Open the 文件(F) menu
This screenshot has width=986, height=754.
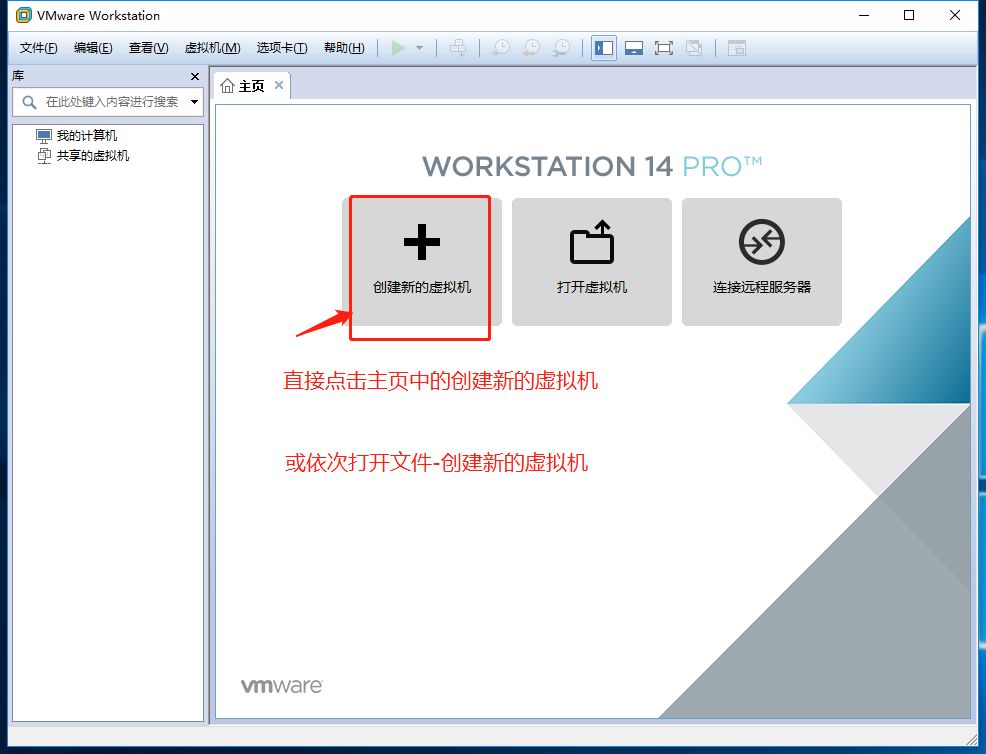(x=38, y=48)
